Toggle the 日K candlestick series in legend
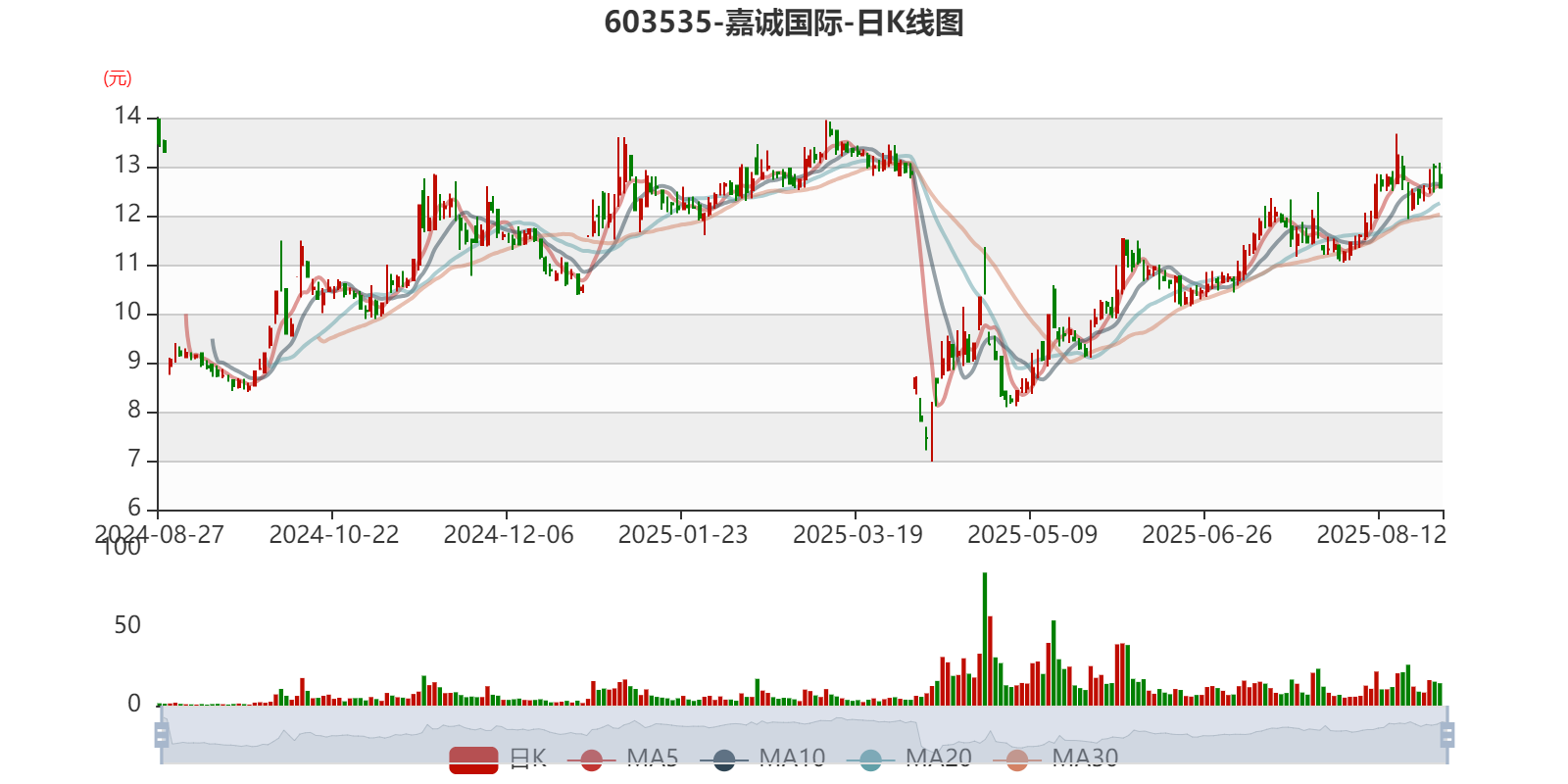1568x784 pixels. pos(498,759)
